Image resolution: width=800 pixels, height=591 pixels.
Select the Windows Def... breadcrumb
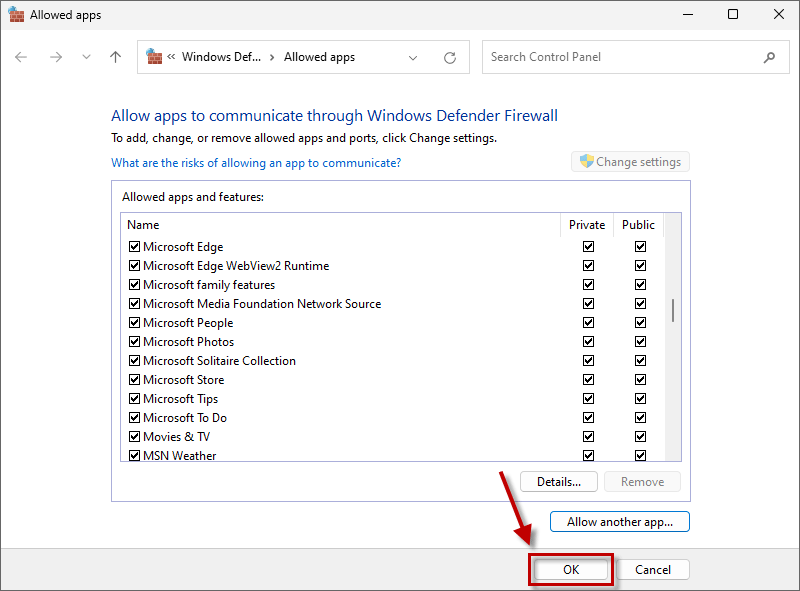click(x=221, y=57)
